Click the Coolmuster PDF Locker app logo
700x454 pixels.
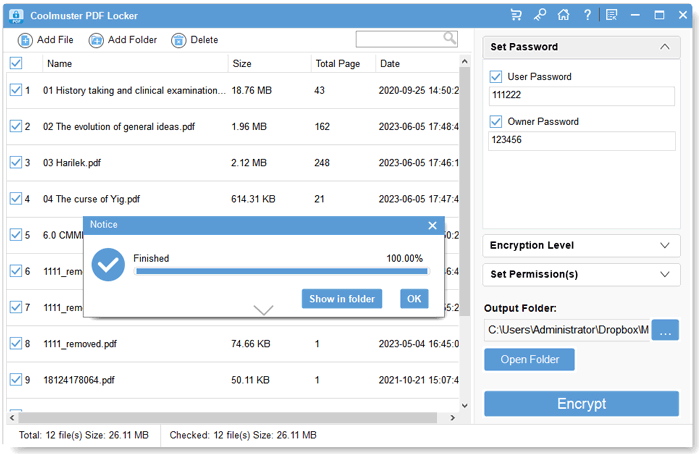pos(16,16)
